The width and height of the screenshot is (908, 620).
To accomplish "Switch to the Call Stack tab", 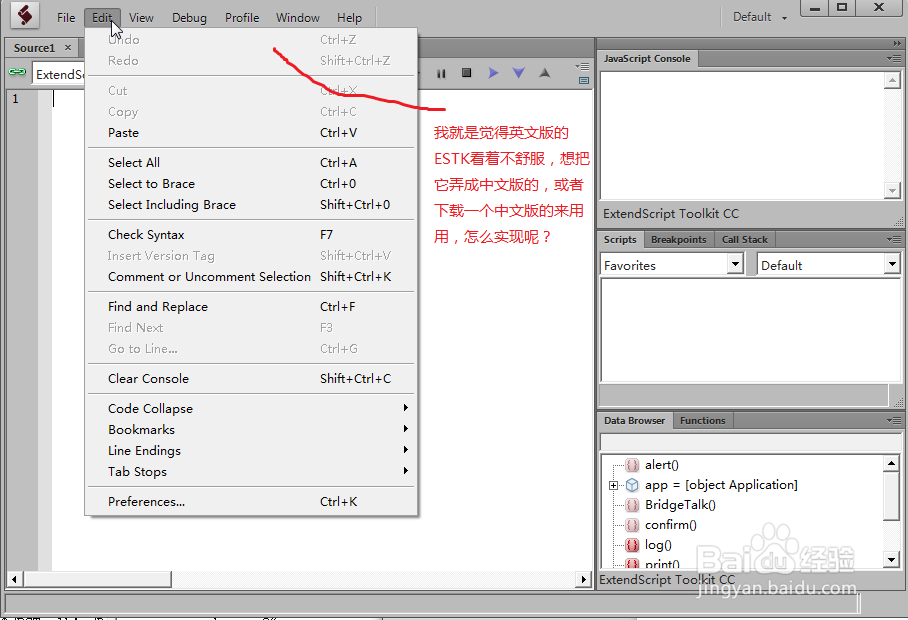I will click(744, 239).
